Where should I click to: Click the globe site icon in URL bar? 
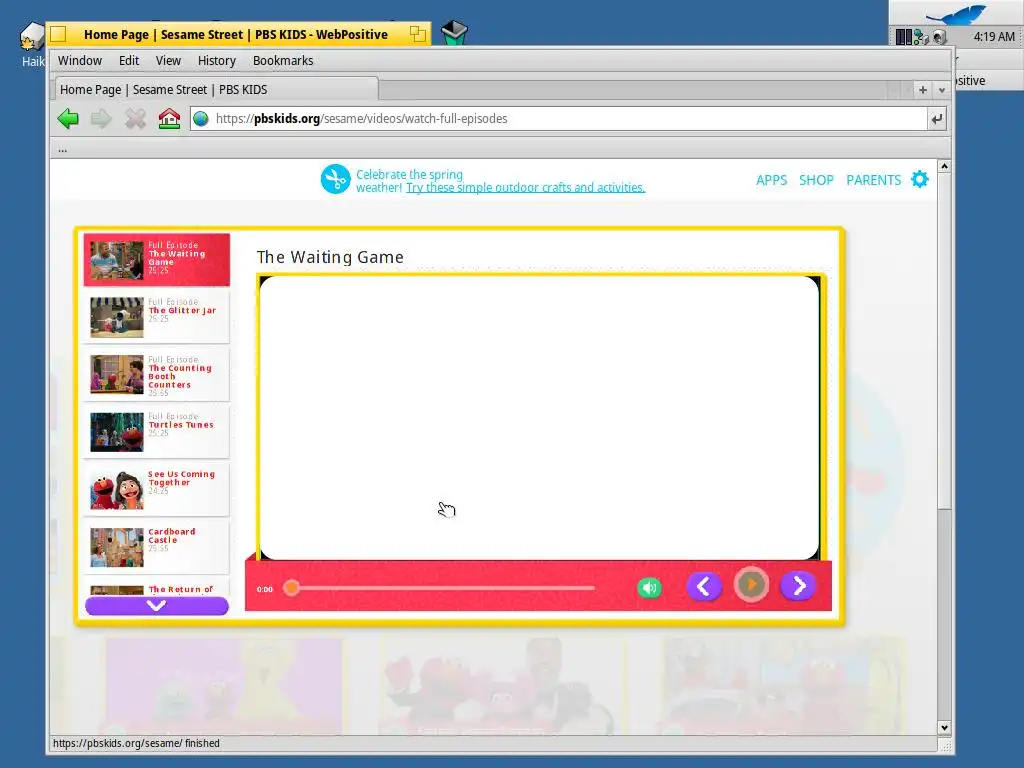201,119
